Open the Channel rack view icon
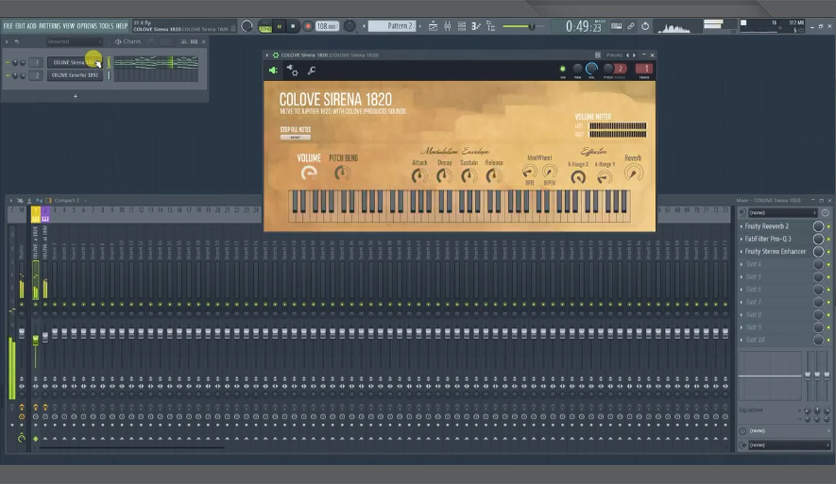The height and width of the screenshot is (484, 836). click(462, 26)
